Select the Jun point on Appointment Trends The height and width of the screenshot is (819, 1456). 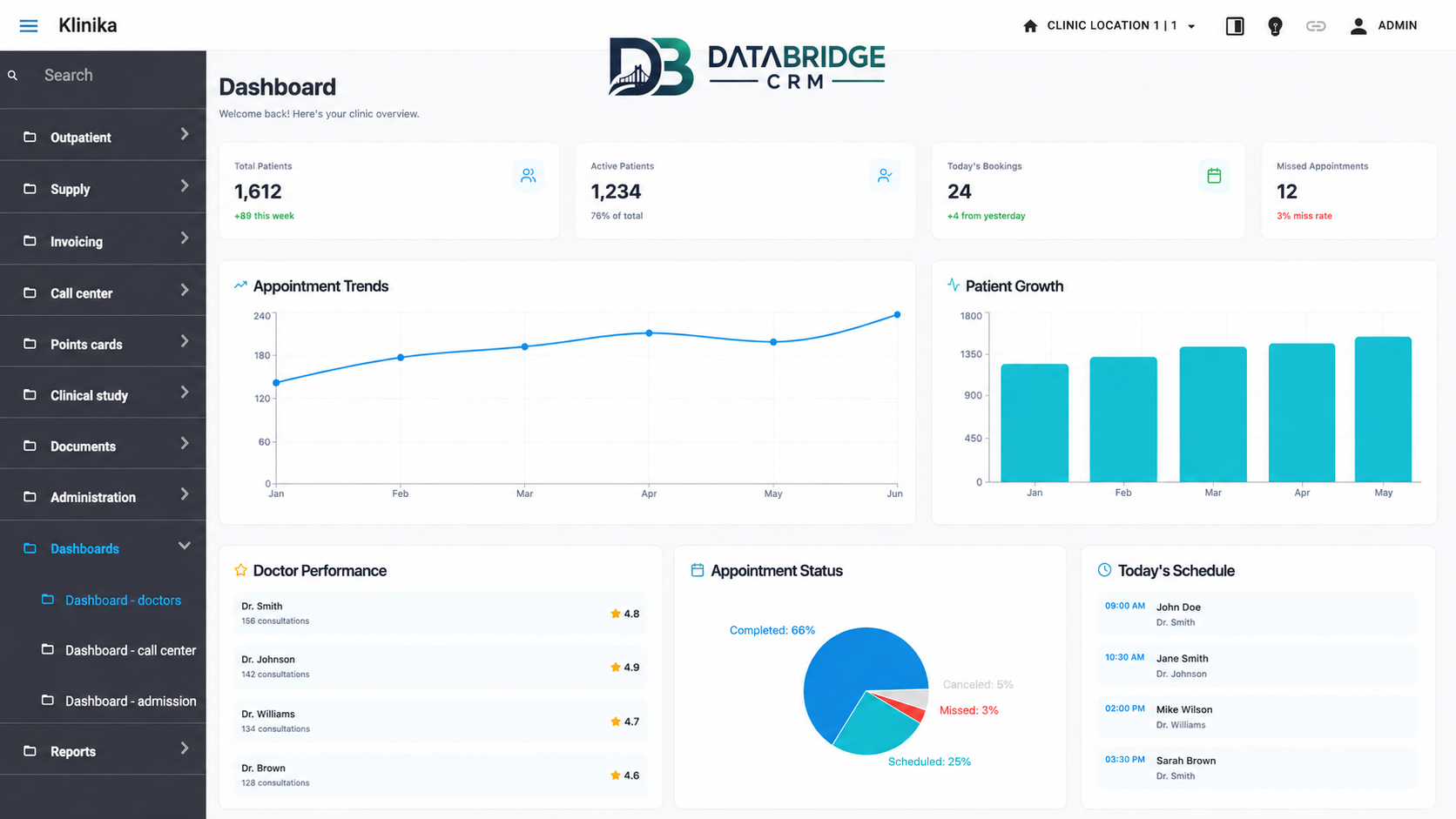coord(897,315)
